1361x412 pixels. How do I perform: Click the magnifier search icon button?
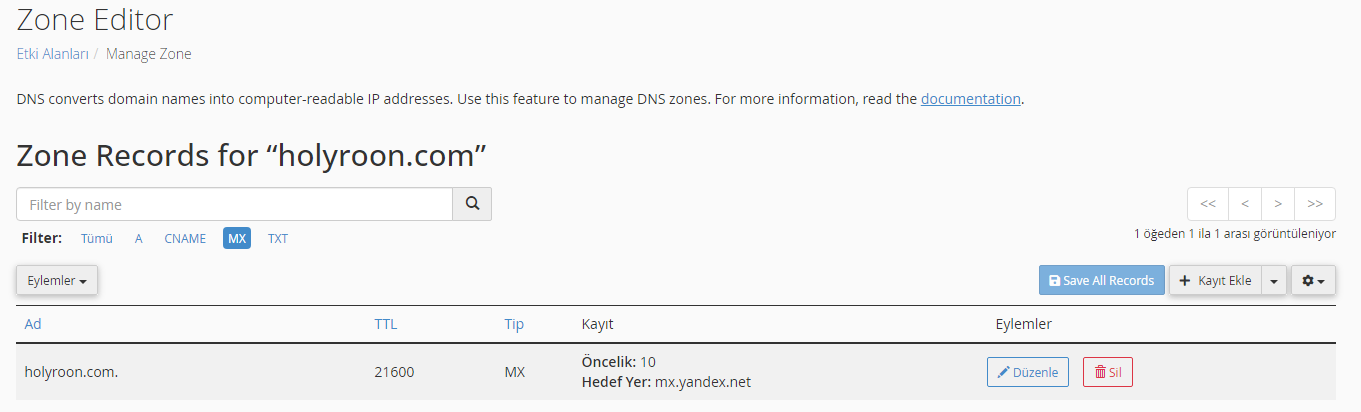coord(472,204)
